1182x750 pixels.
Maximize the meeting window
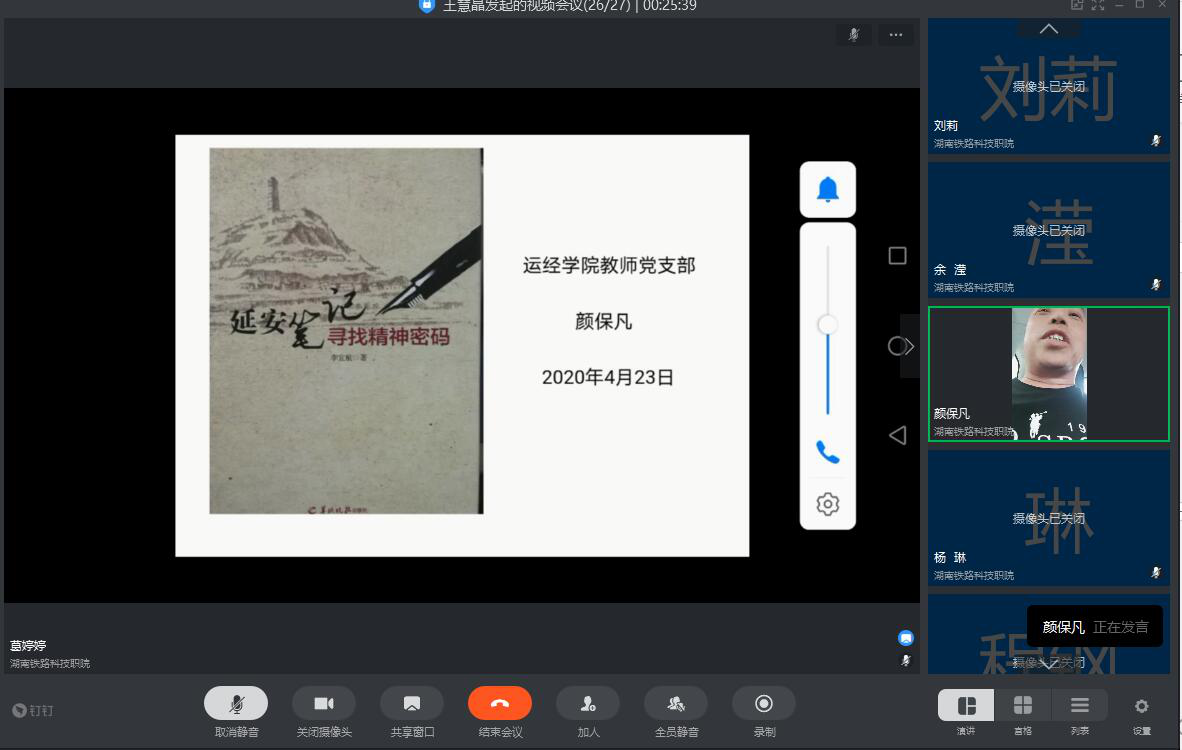coord(1140,5)
